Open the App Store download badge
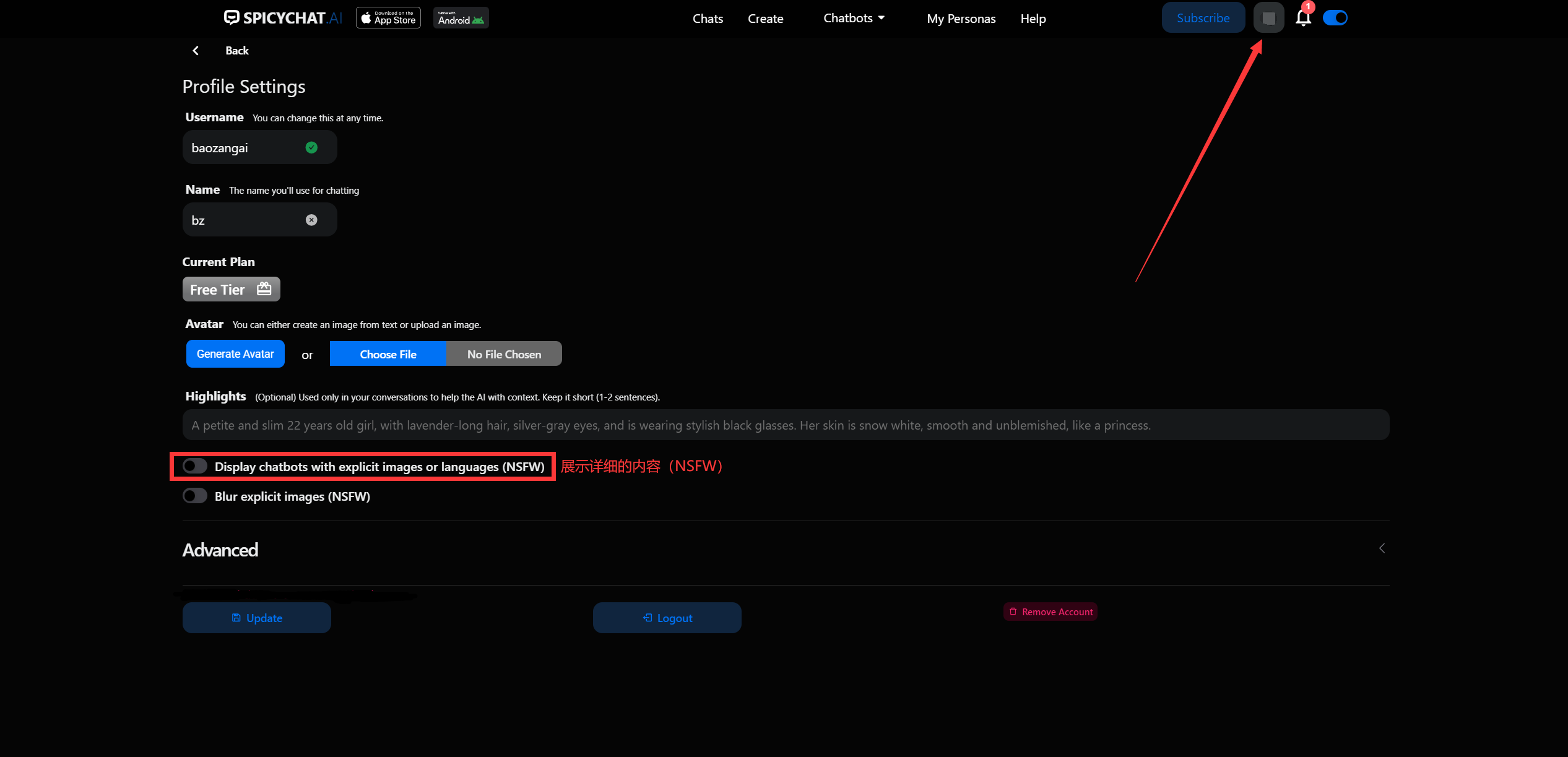 388,18
